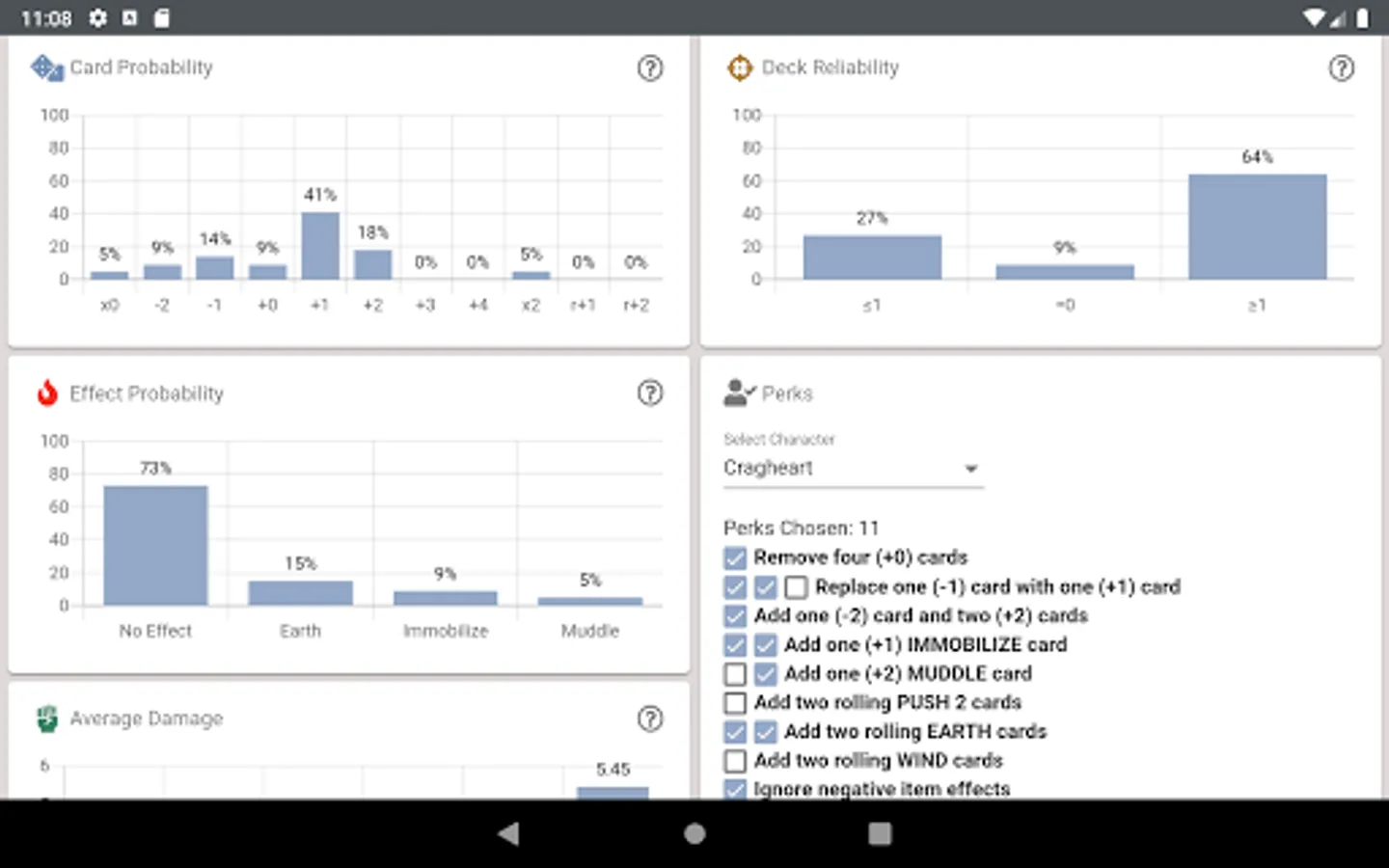Click the Effect Probability flame icon
Screen dimensions: 1389x868
47,393
